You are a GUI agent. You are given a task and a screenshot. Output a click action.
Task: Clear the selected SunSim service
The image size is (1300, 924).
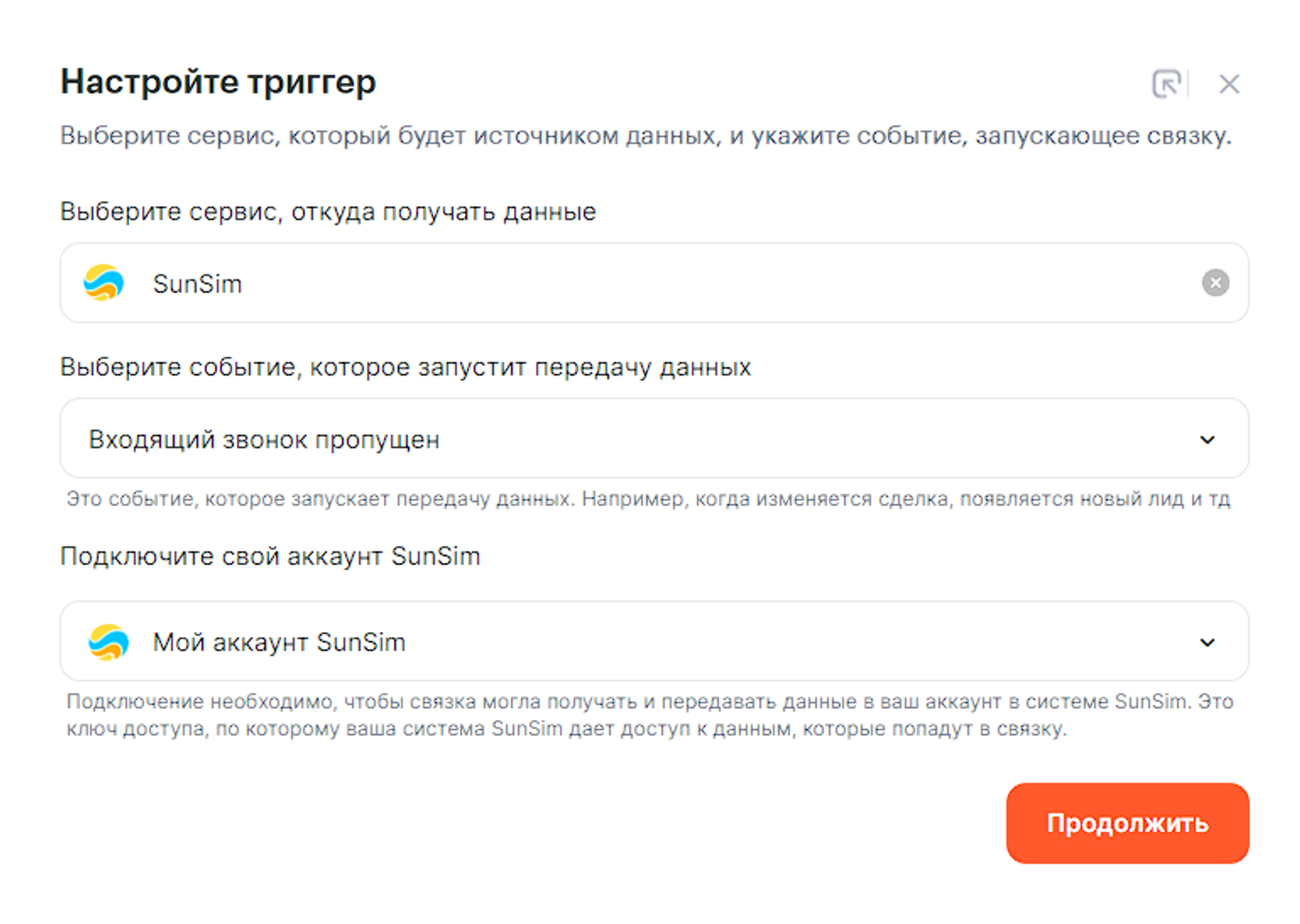[x=1215, y=283]
